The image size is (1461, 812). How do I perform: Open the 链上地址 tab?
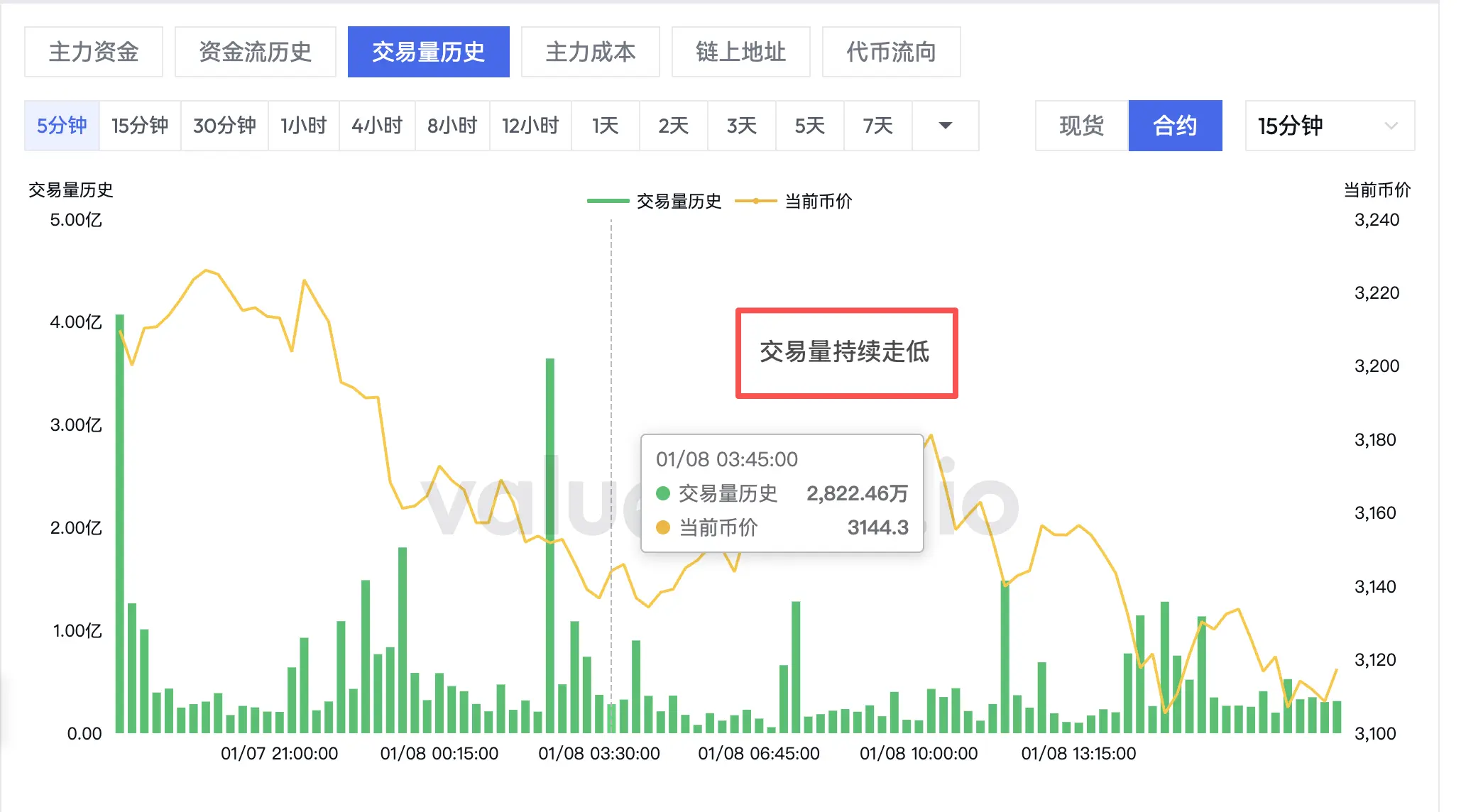[740, 52]
